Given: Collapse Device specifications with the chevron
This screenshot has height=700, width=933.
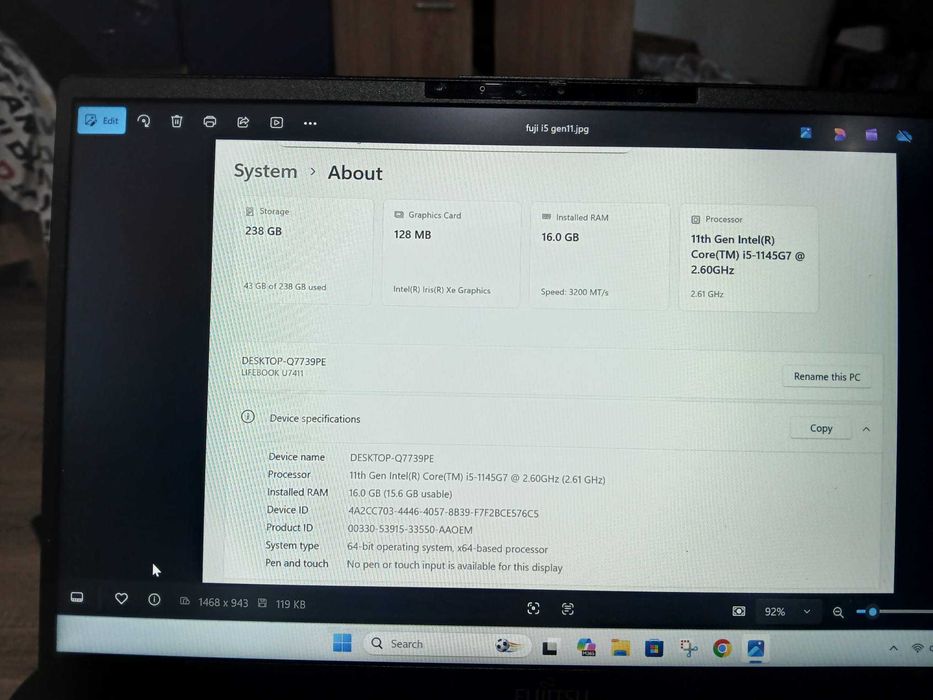Looking at the screenshot, I should (866, 429).
